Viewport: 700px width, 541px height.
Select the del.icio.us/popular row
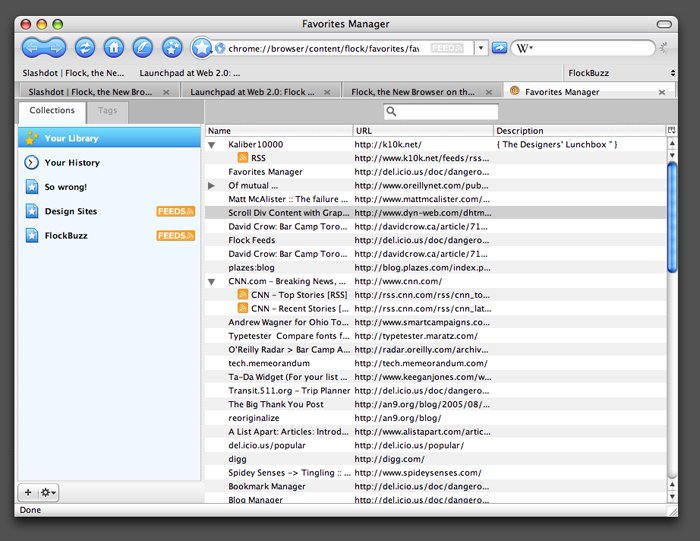click(435, 445)
